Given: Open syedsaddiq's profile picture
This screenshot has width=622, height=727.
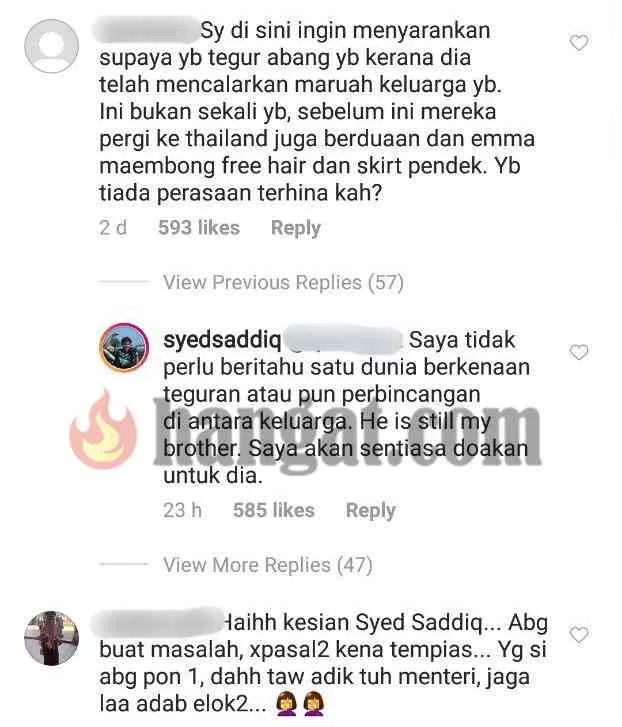Looking at the screenshot, I should 124,347.
